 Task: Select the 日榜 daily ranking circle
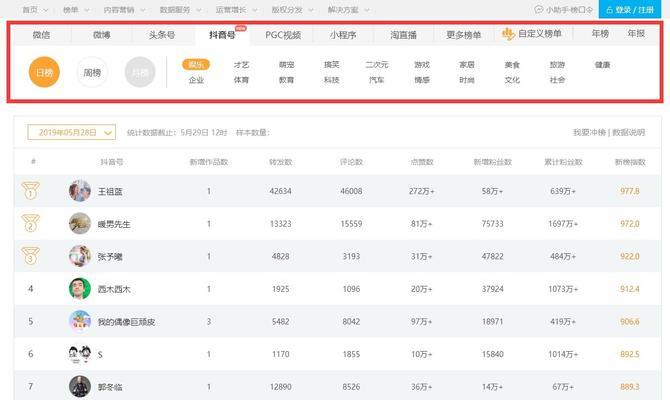[x=44, y=72]
